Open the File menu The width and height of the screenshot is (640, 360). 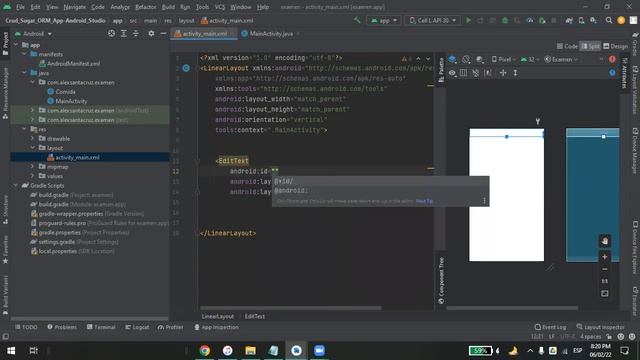point(20,7)
